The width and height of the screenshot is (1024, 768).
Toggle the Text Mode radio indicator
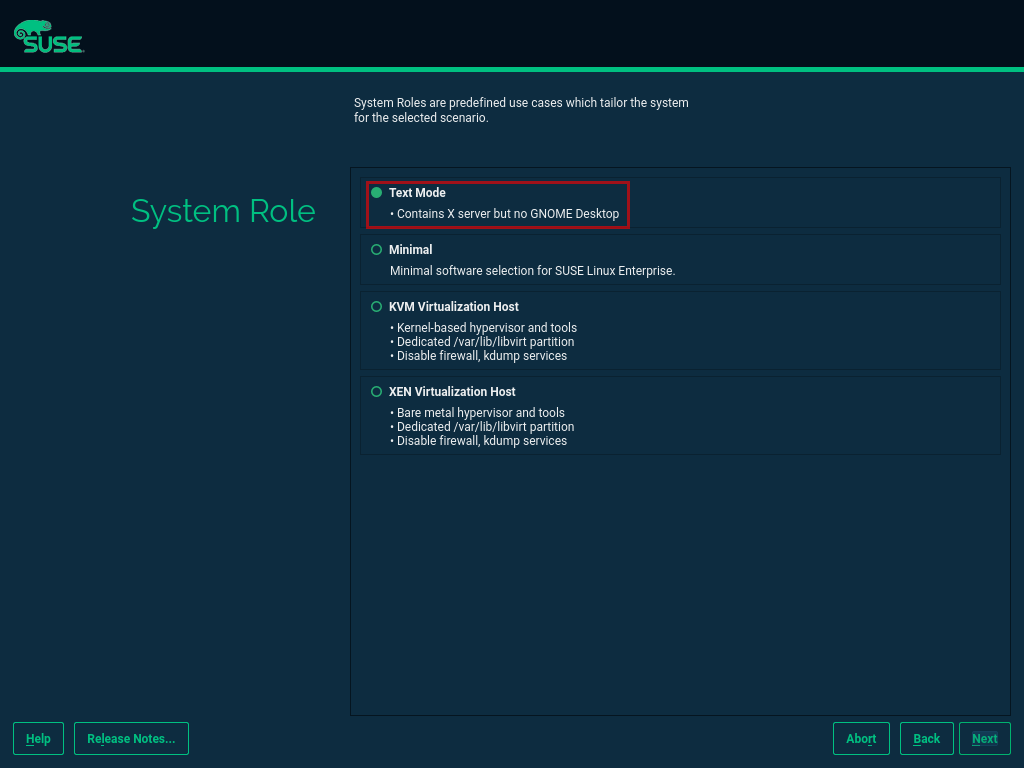click(x=376, y=193)
